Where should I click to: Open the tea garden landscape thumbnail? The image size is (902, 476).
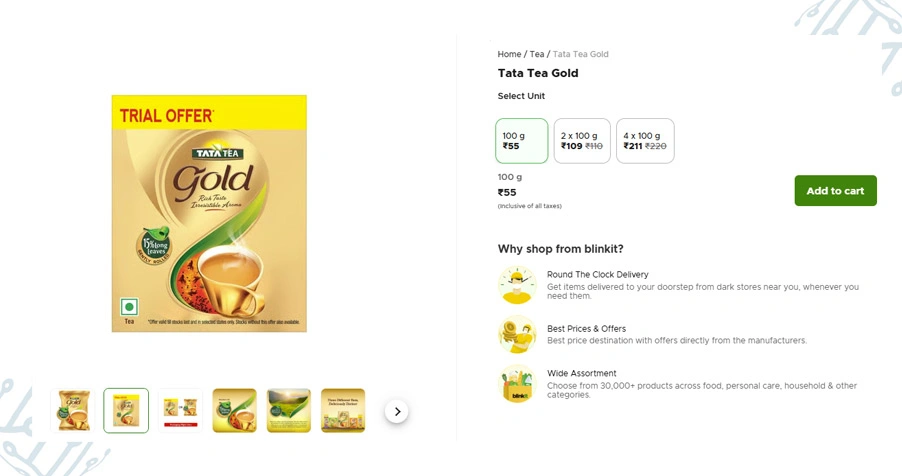(x=288, y=411)
